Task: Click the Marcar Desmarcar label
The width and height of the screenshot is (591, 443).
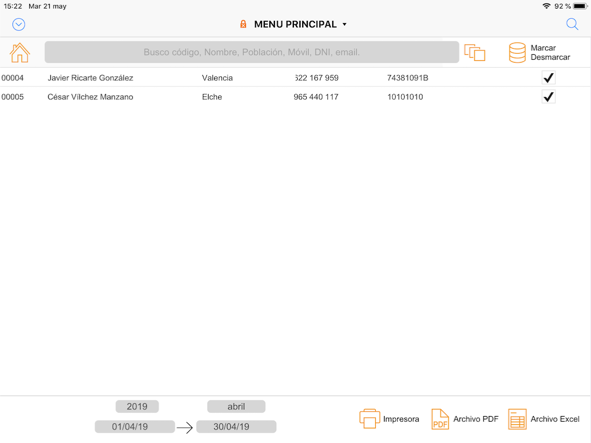Action: 550,52
